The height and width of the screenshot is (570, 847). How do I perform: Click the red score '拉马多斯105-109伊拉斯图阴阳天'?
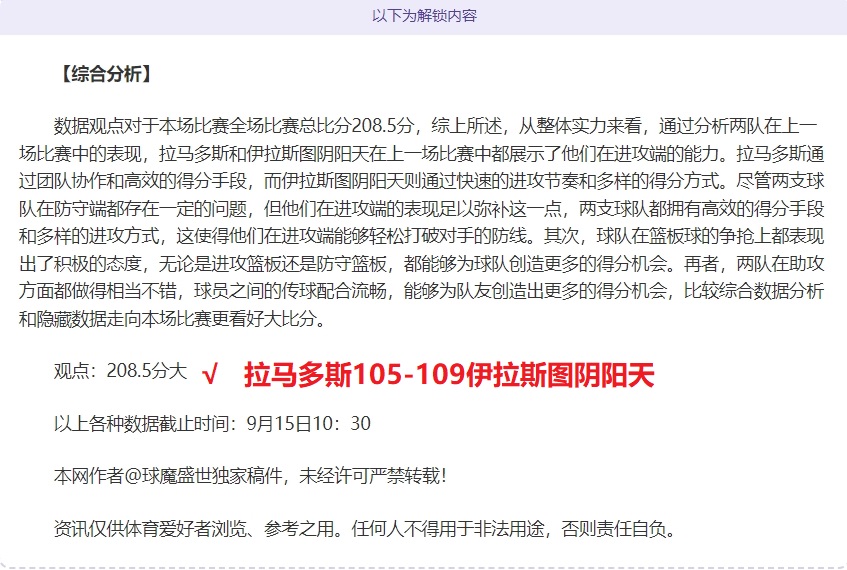click(449, 374)
